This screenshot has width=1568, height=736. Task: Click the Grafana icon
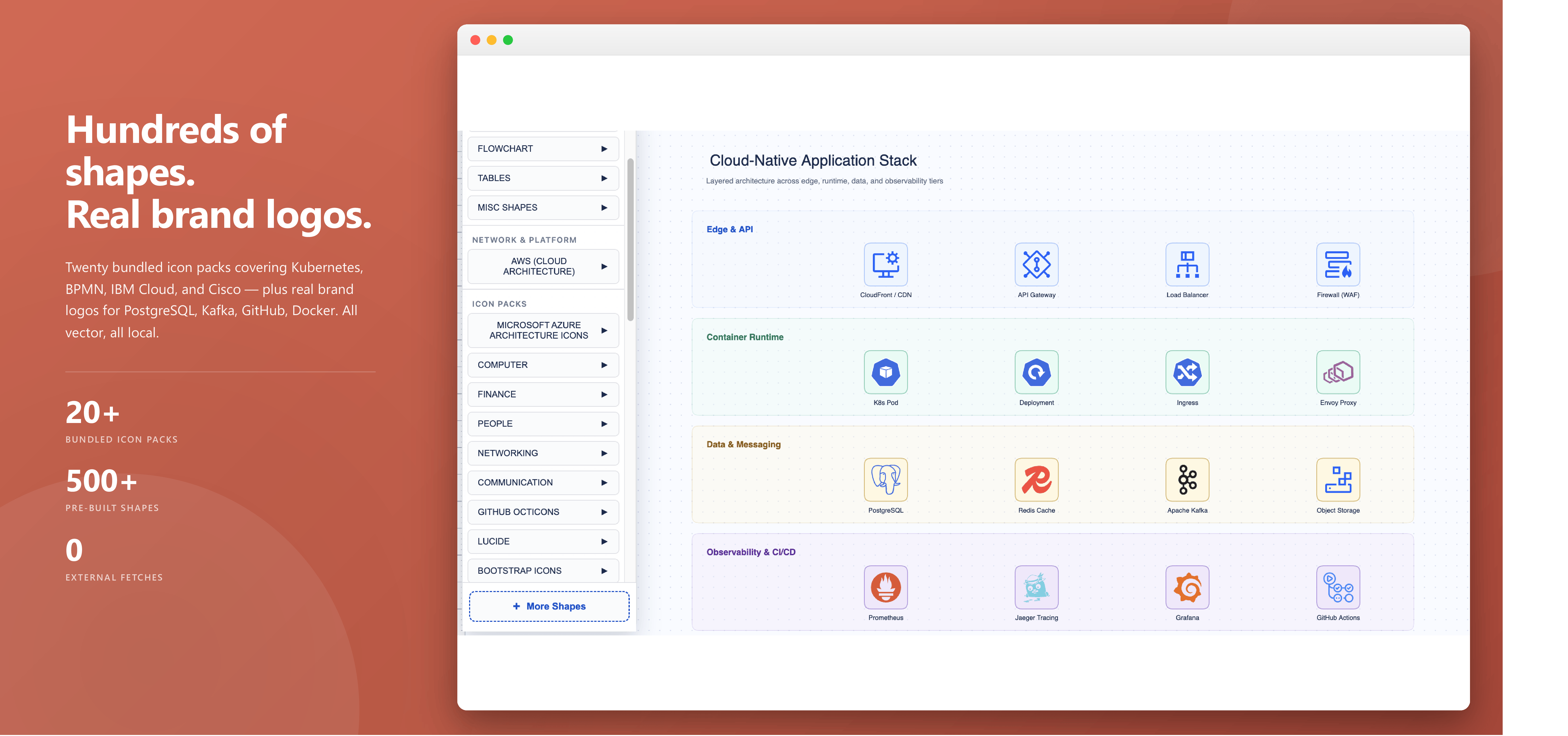[x=1187, y=587]
